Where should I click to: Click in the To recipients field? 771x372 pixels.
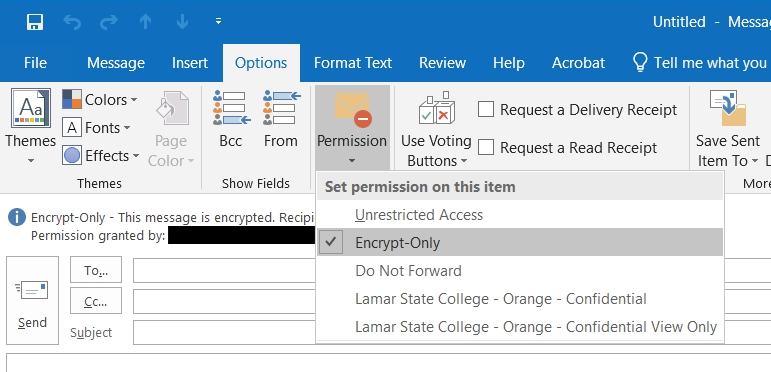coord(224,270)
